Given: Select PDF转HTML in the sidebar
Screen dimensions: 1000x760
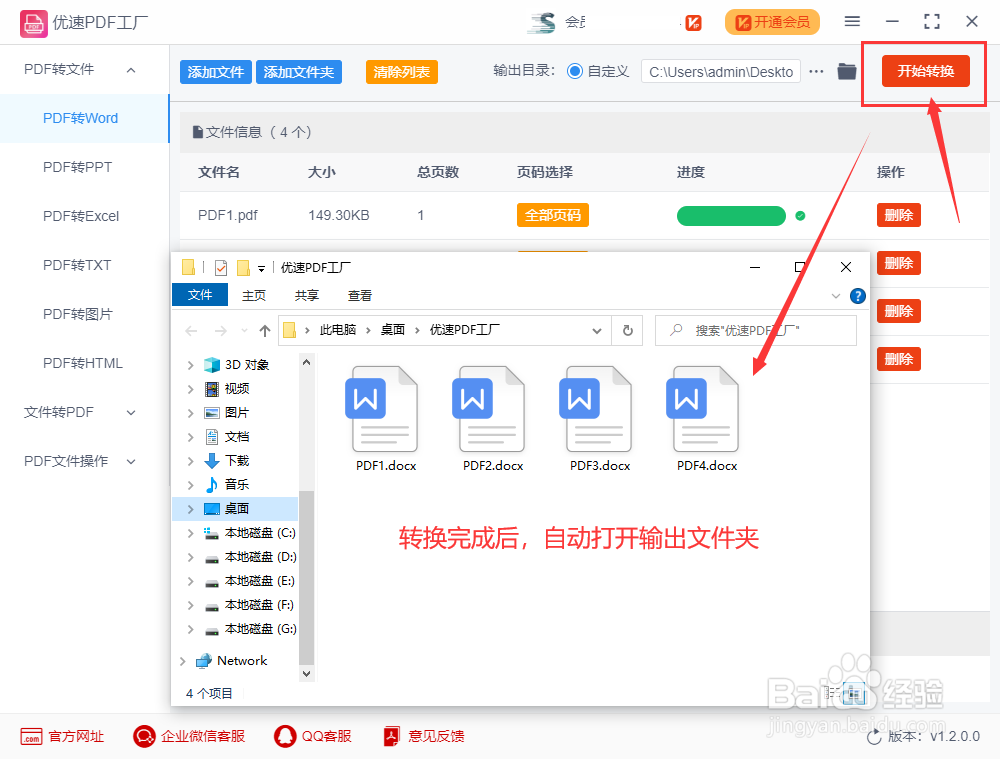Looking at the screenshot, I should coord(82,363).
